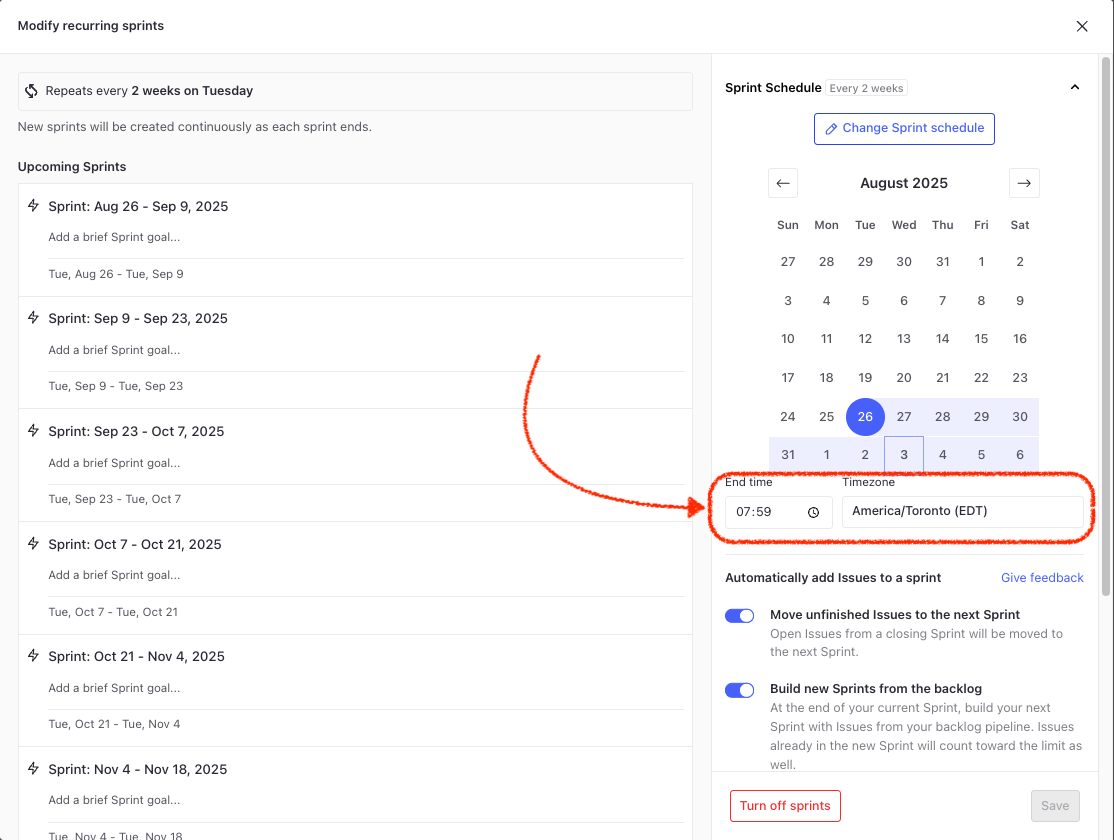Click the clock icon in End time field
The image size is (1114, 840).
pos(813,512)
